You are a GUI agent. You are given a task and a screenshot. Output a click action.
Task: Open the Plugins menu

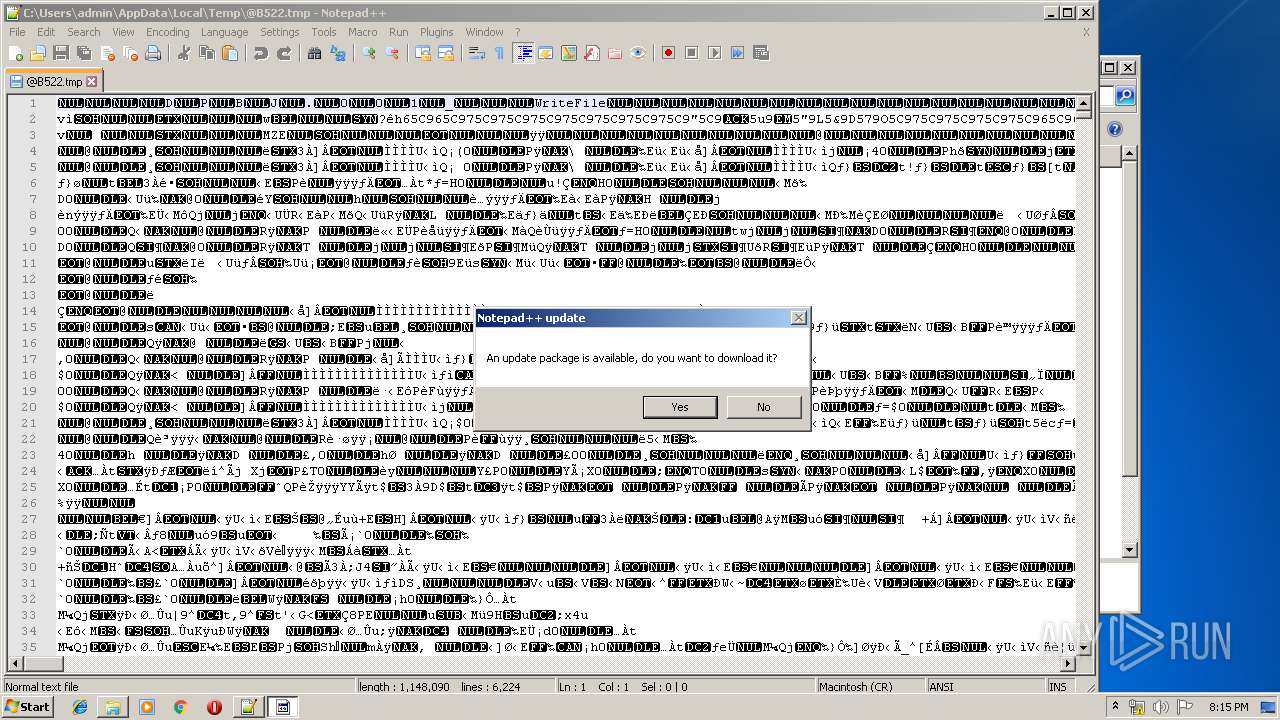(x=437, y=32)
